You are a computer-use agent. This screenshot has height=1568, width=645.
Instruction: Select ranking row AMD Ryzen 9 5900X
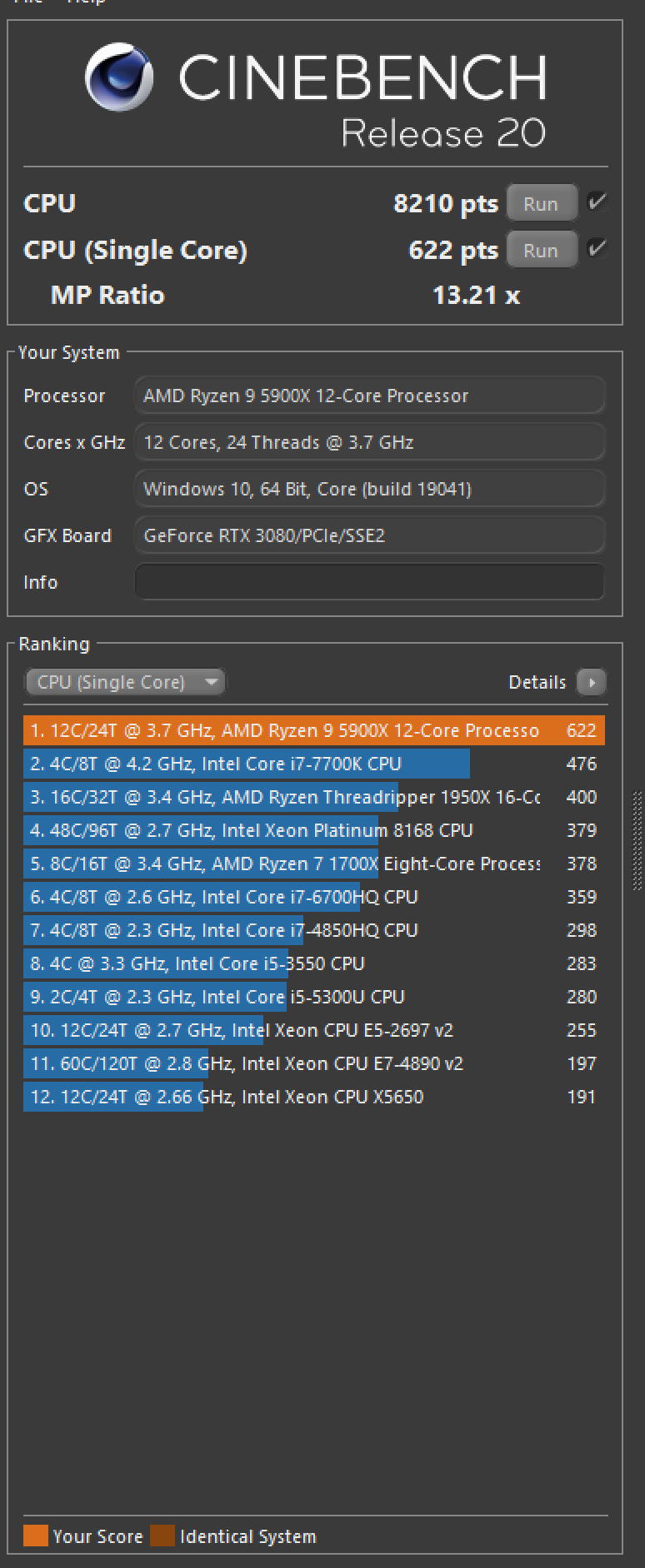tap(314, 730)
